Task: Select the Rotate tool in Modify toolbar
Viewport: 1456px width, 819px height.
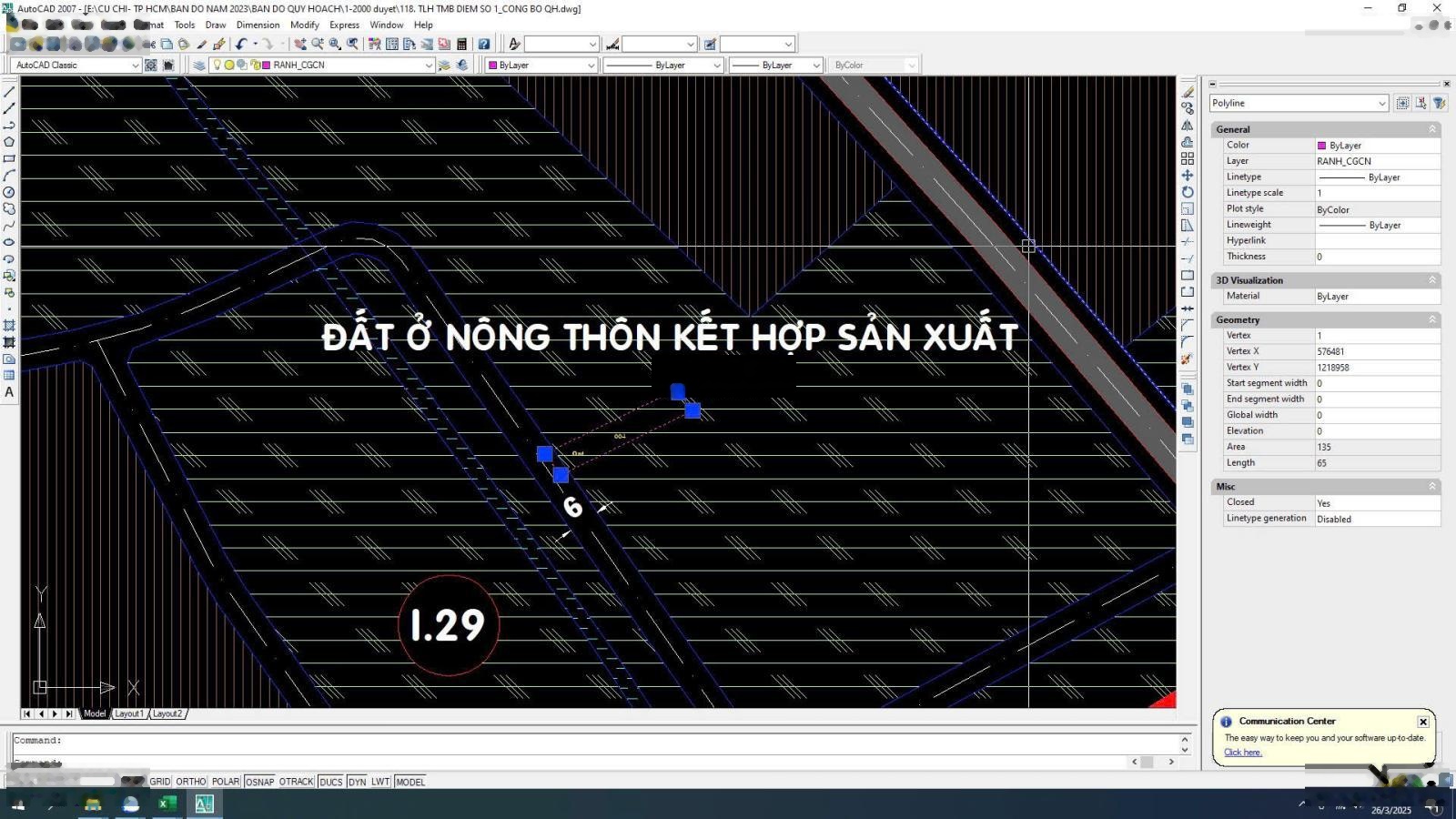Action: tap(1188, 192)
